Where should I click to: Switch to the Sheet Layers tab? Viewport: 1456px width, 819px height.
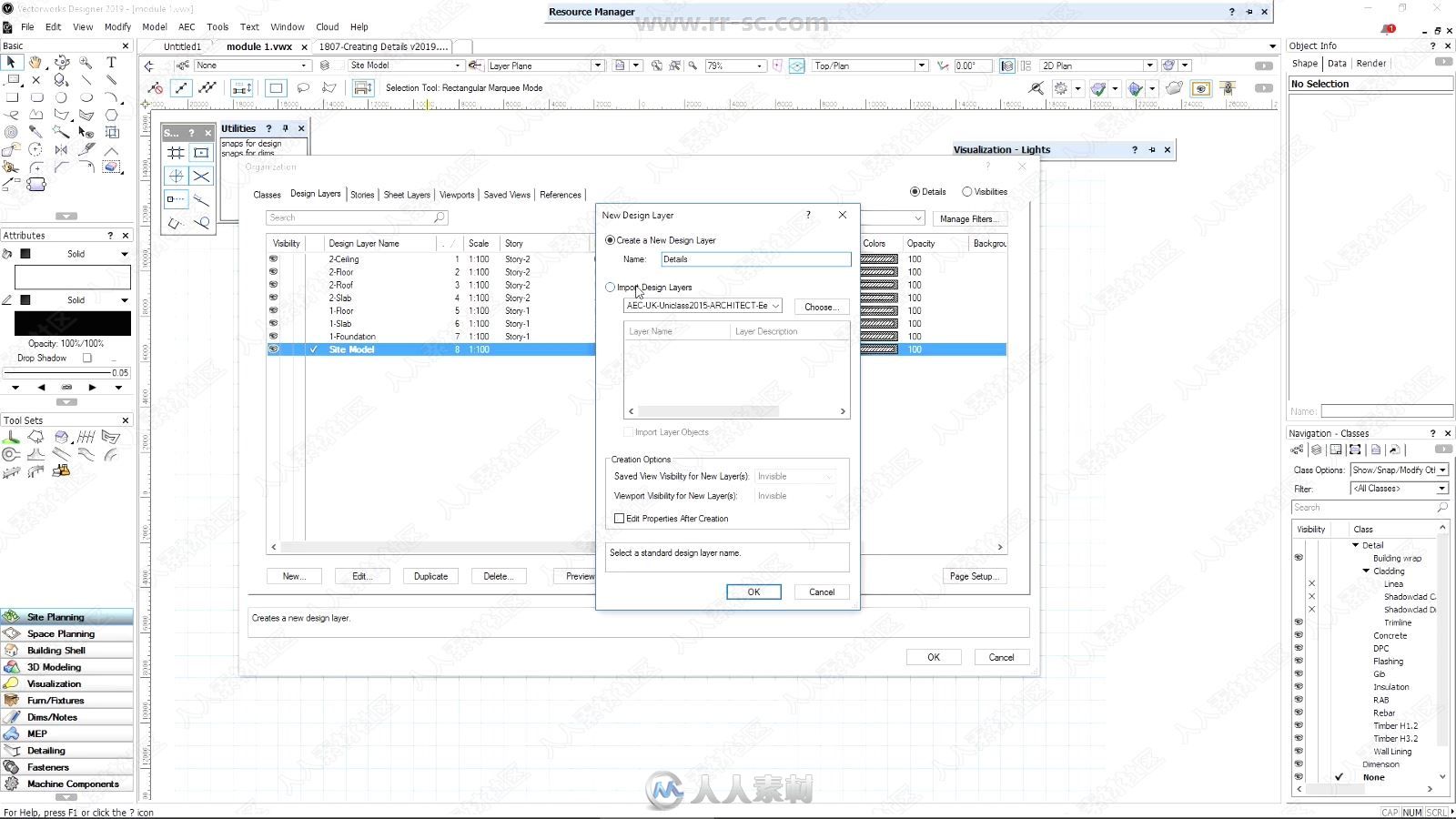coord(407,195)
